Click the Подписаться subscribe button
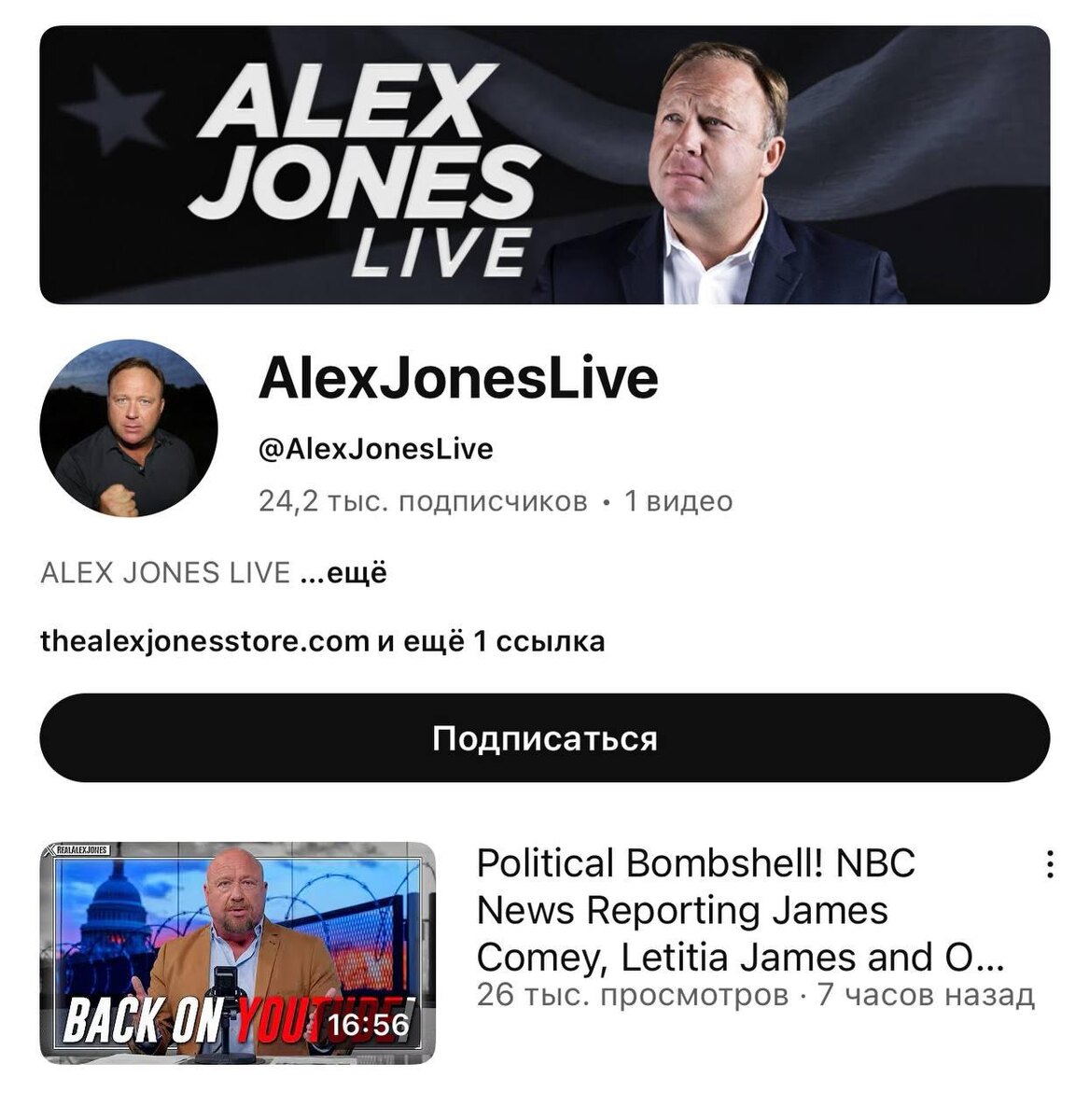Image resolution: width=1090 pixels, height=1120 pixels. (x=545, y=738)
